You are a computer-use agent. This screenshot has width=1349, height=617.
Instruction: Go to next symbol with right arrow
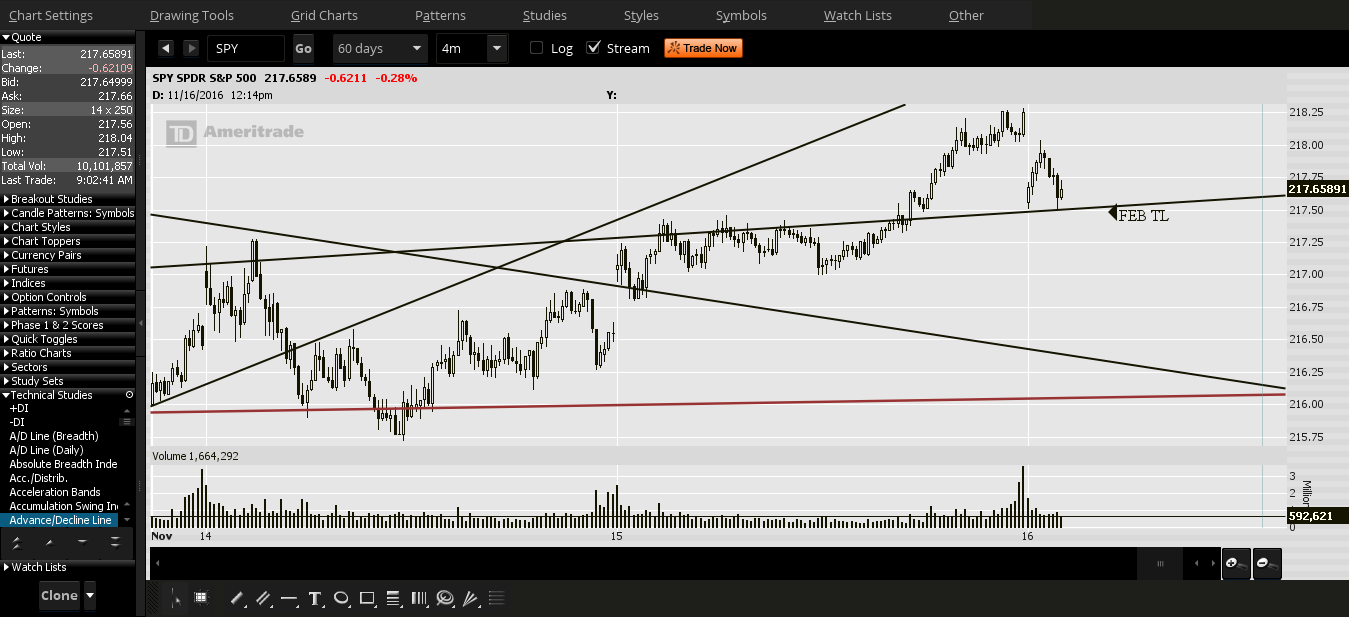tap(191, 48)
